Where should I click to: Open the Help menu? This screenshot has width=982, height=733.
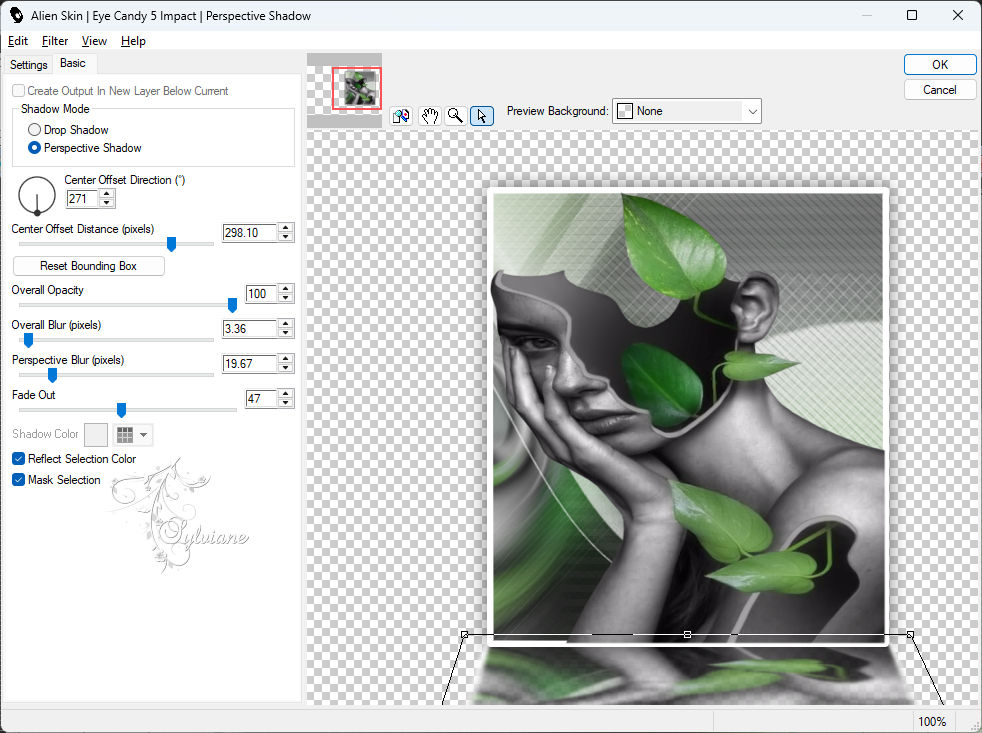coord(133,41)
